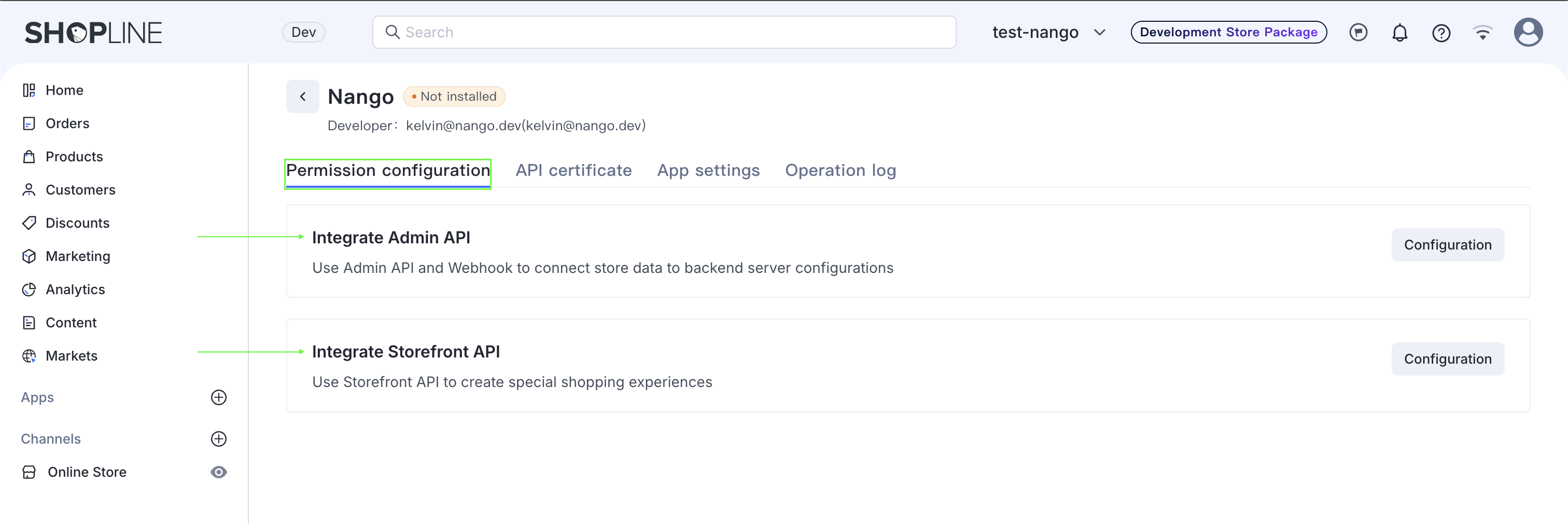Click the SHOPLINE logo

coord(93,33)
